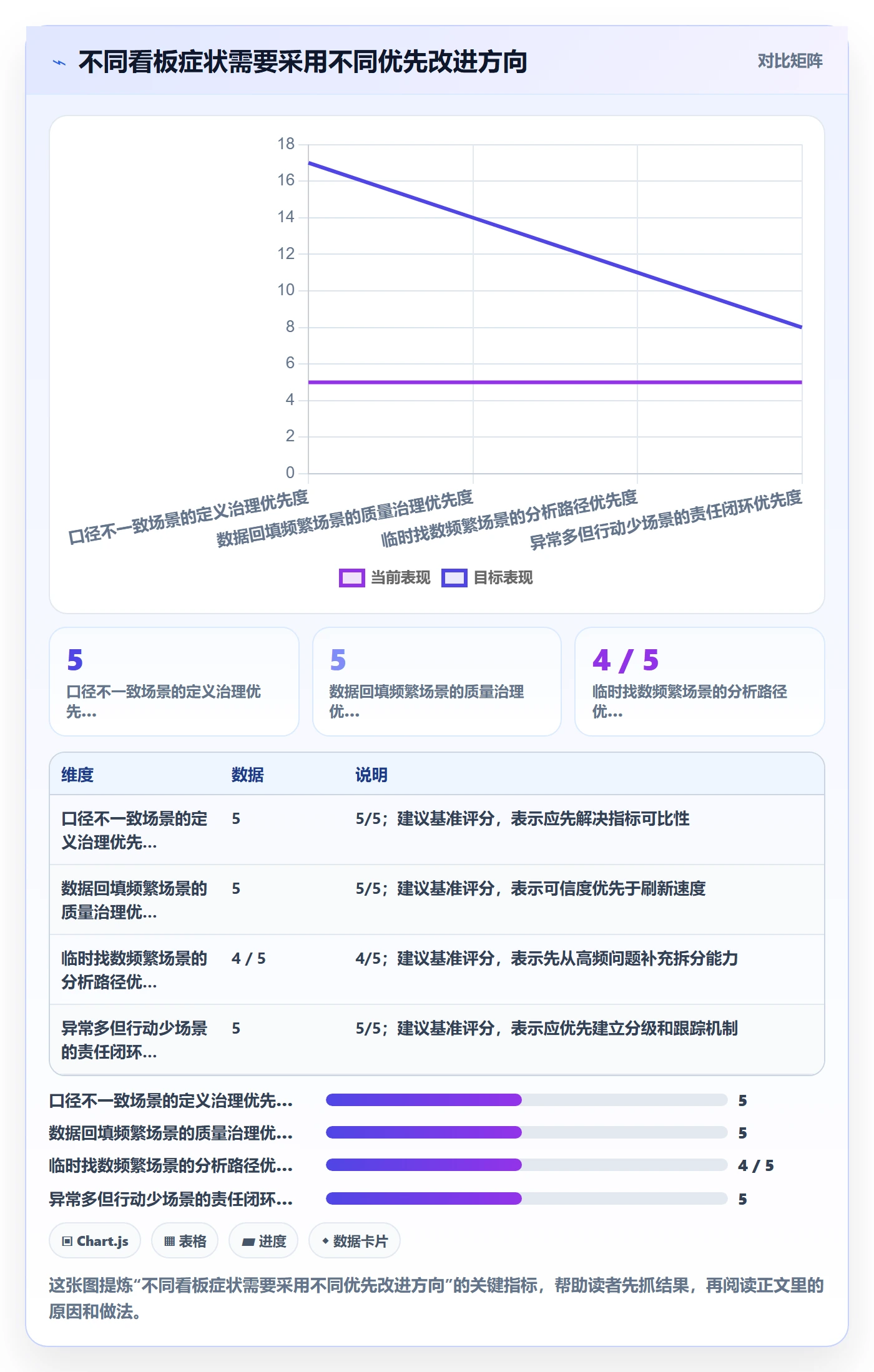The height and width of the screenshot is (1372, 874).
Task: Click progress bar for 口径不一致场景的定义治理优先…
Action: click(527, 1100)
